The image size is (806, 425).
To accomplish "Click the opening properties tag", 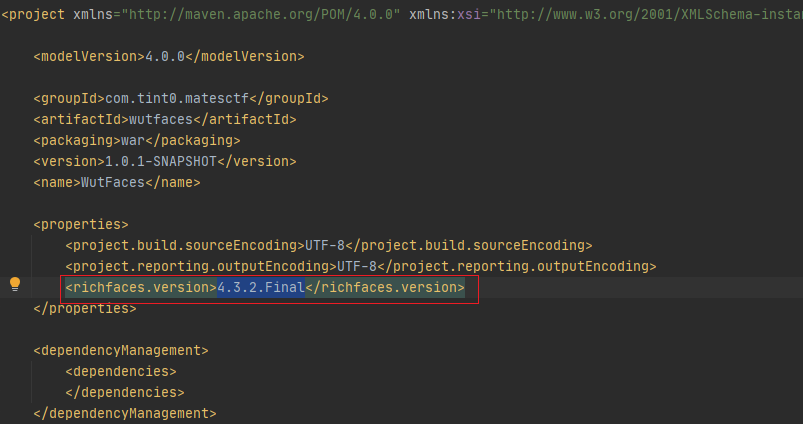I will click(x=81, y=224).
